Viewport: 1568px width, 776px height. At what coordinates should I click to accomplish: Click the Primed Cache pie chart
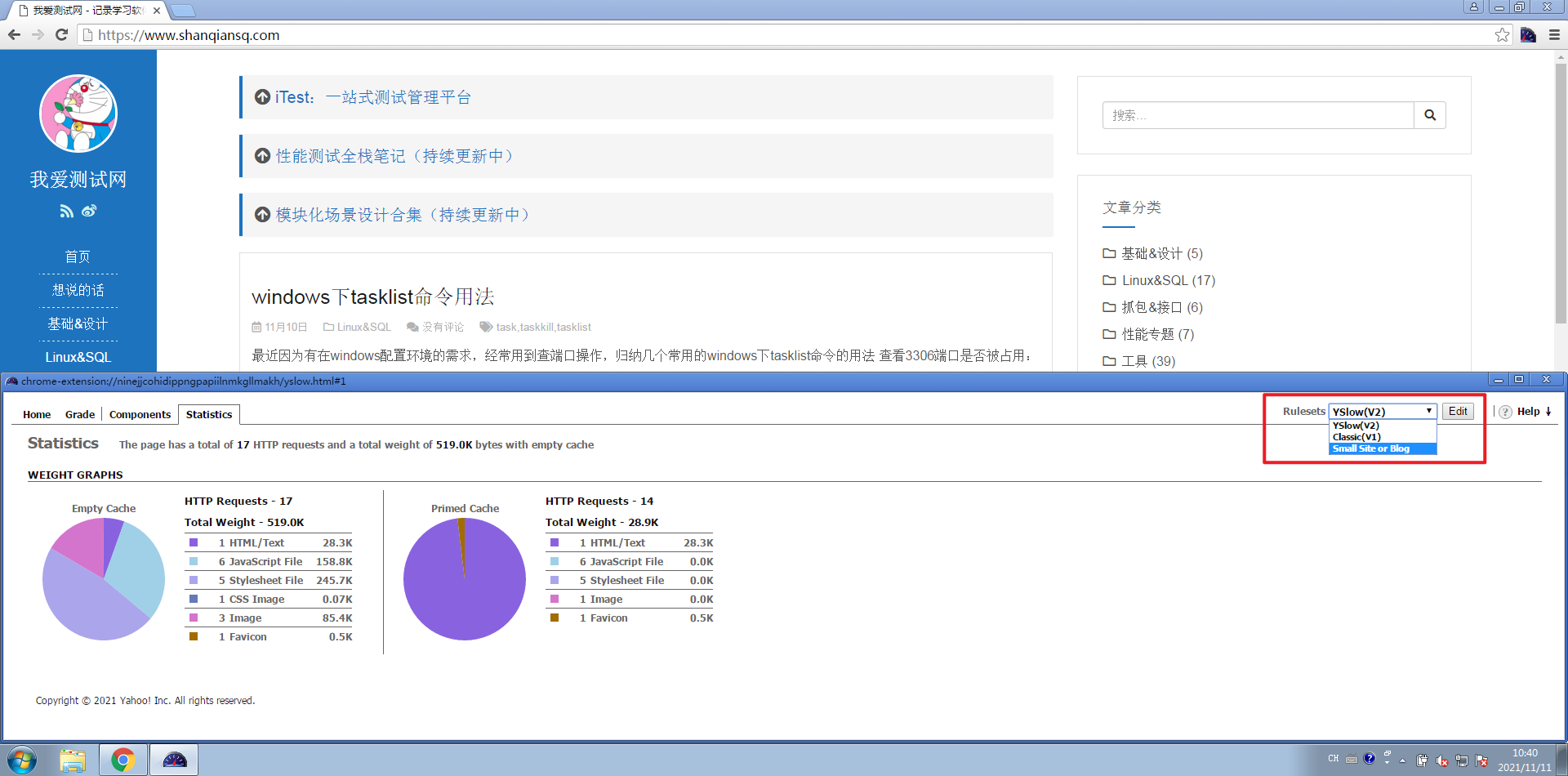point(465,579)
